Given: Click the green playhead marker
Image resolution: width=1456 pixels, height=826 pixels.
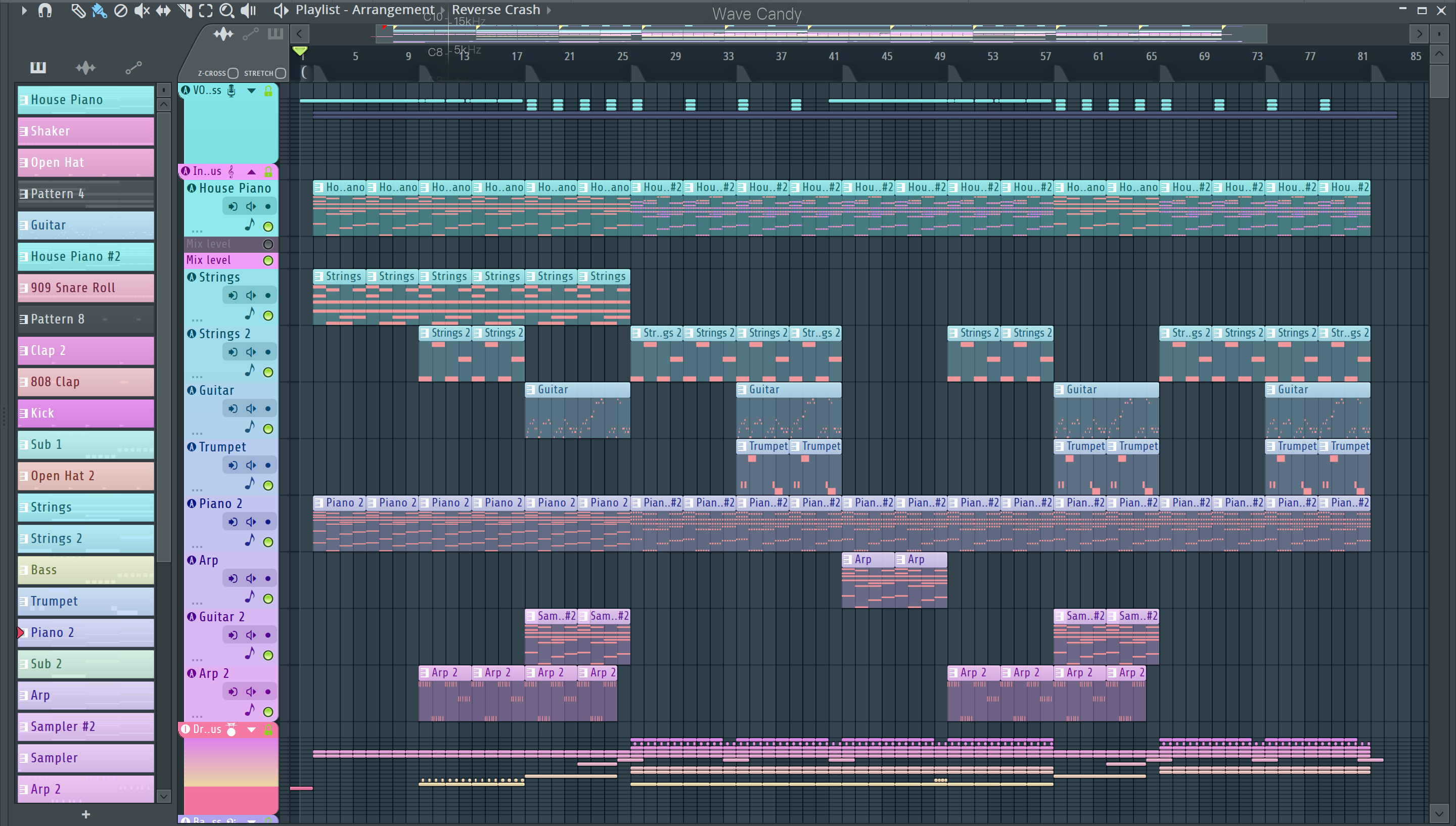Looking at the screenshot, I should [x=300, y=51].
